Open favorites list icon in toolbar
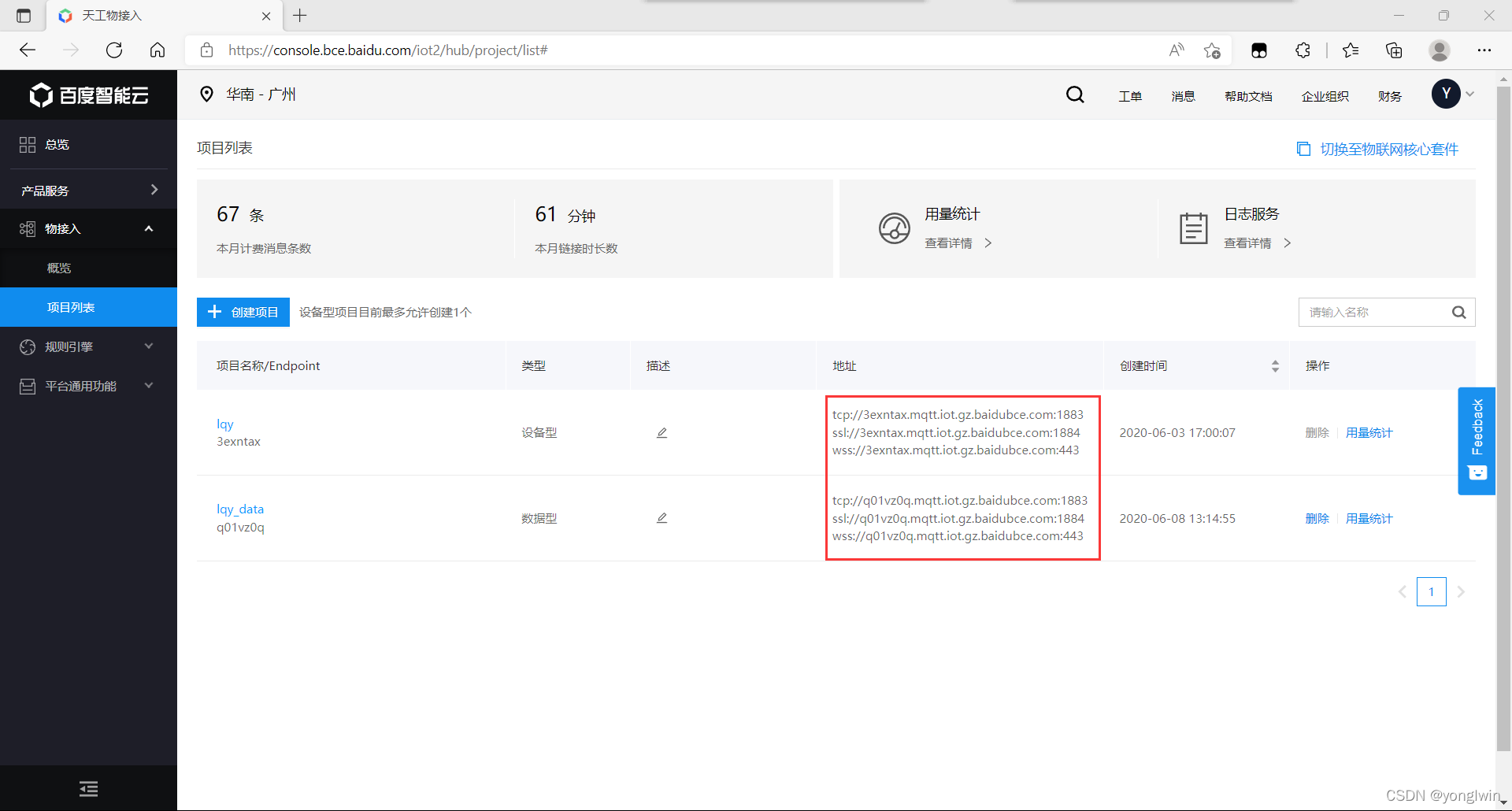 [x=1351, y=50]
